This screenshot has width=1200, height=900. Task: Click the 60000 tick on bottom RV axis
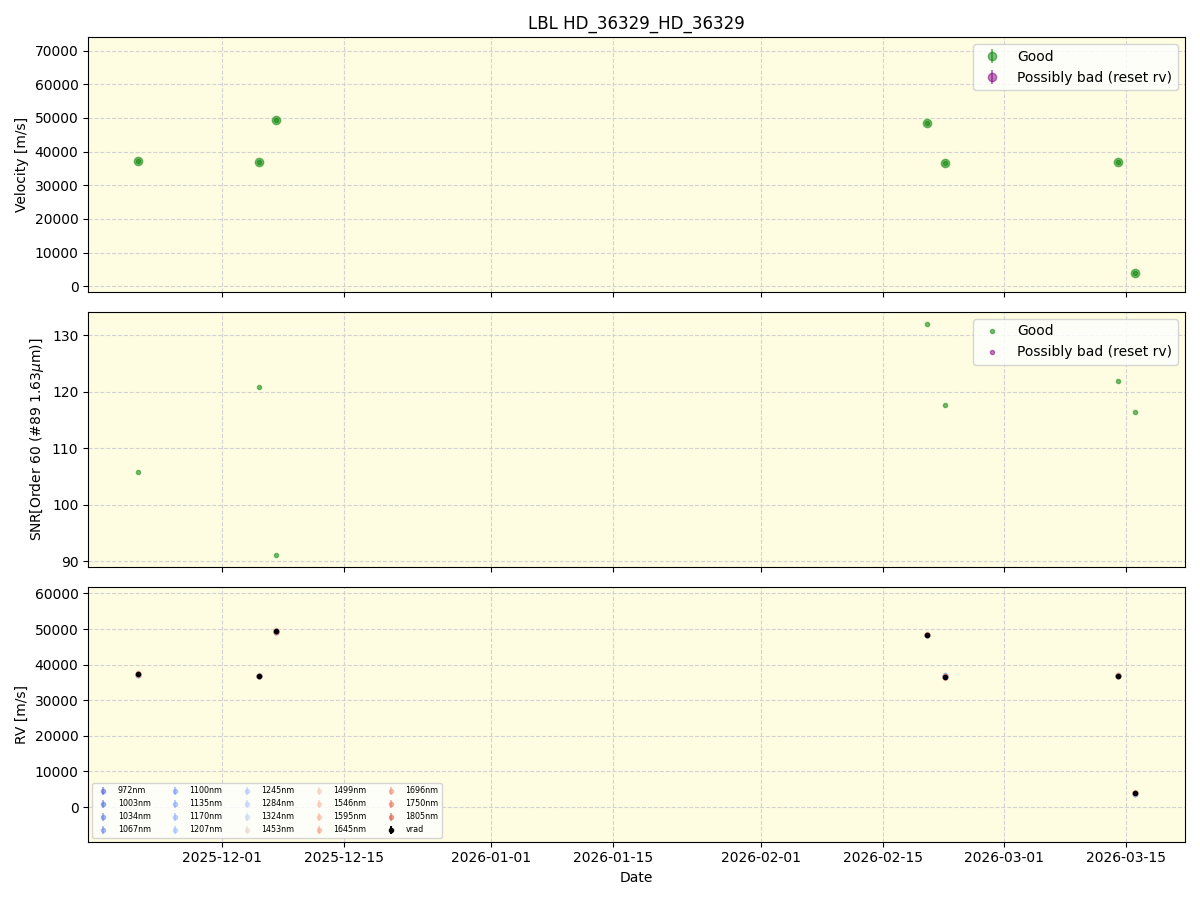(58, 594)
